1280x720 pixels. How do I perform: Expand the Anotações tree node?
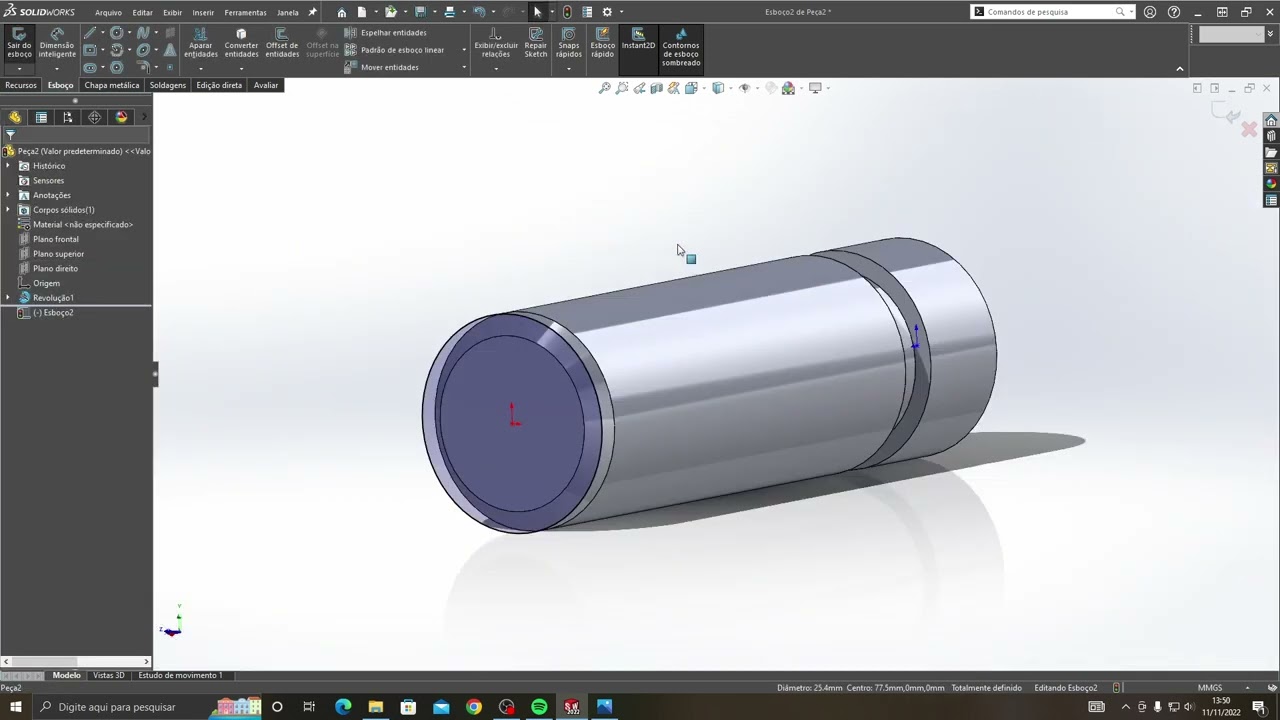pos(8,195)
